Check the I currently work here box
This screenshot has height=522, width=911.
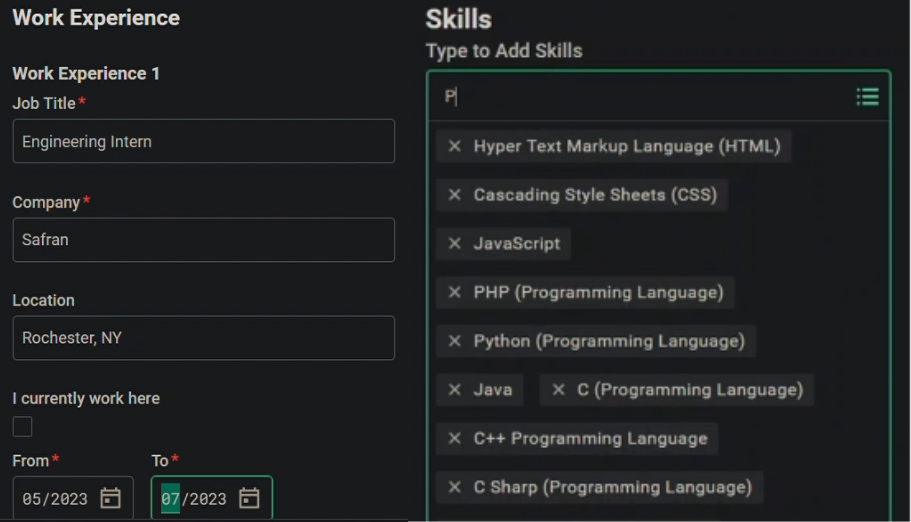coord(23,427)
